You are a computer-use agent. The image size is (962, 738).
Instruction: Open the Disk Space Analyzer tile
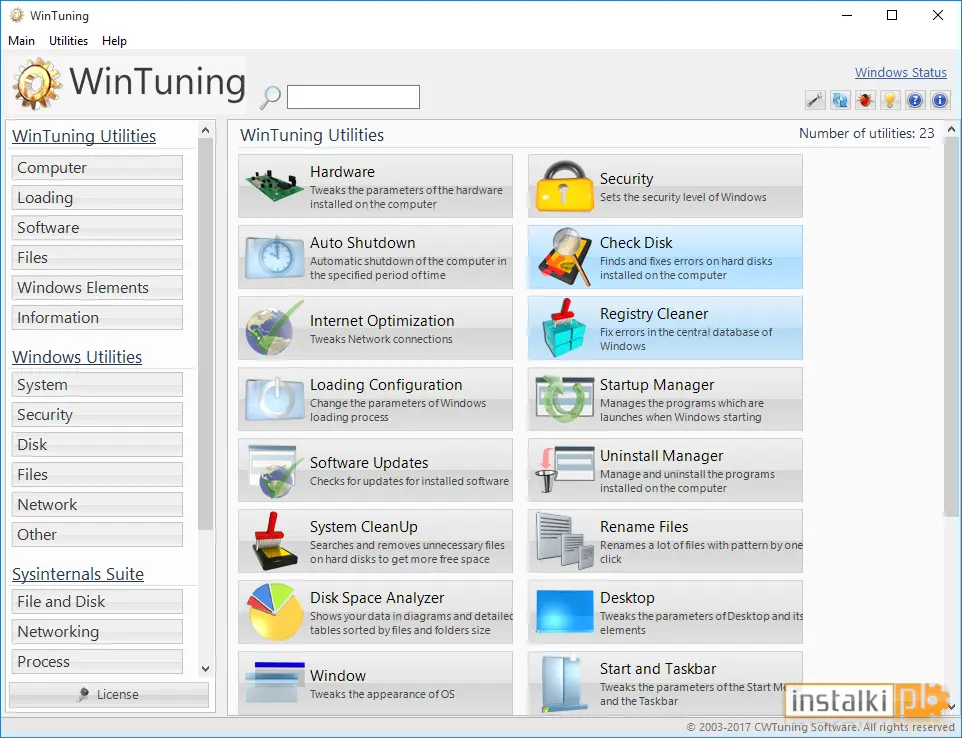(375, 612)
